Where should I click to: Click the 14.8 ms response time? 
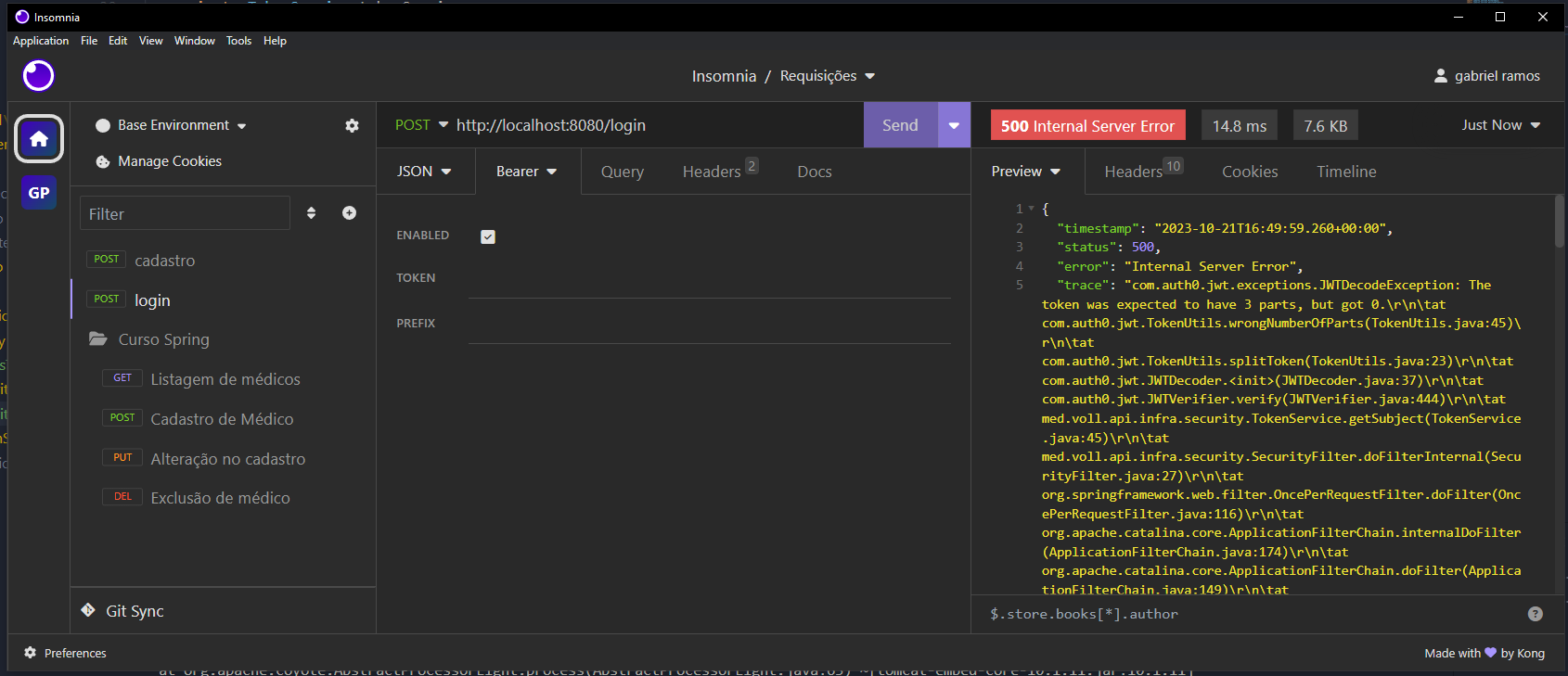[1240, 125]
